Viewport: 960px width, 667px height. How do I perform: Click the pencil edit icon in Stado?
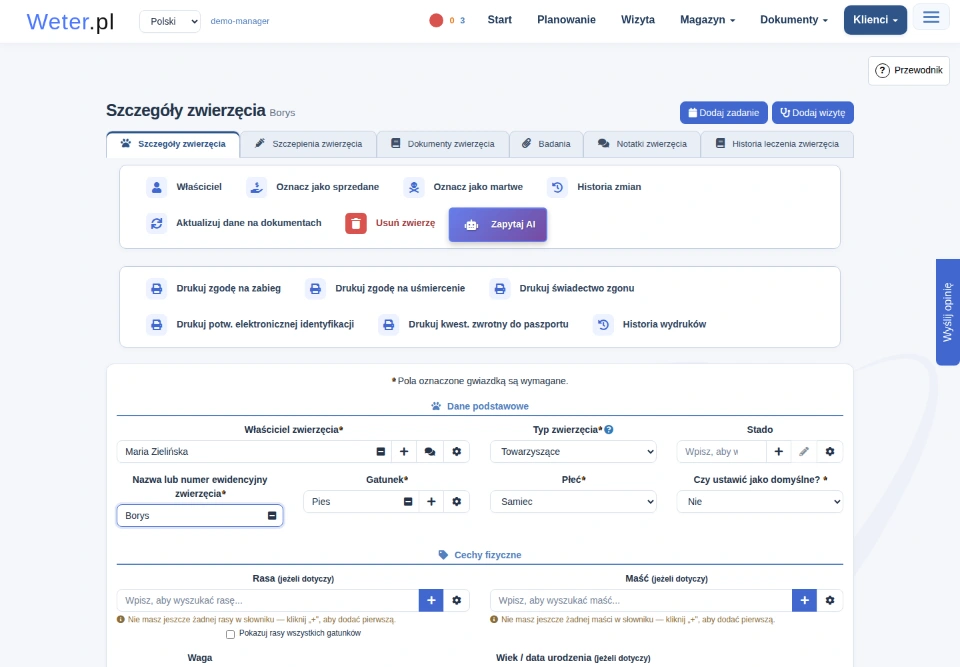(x=804, y=452)
